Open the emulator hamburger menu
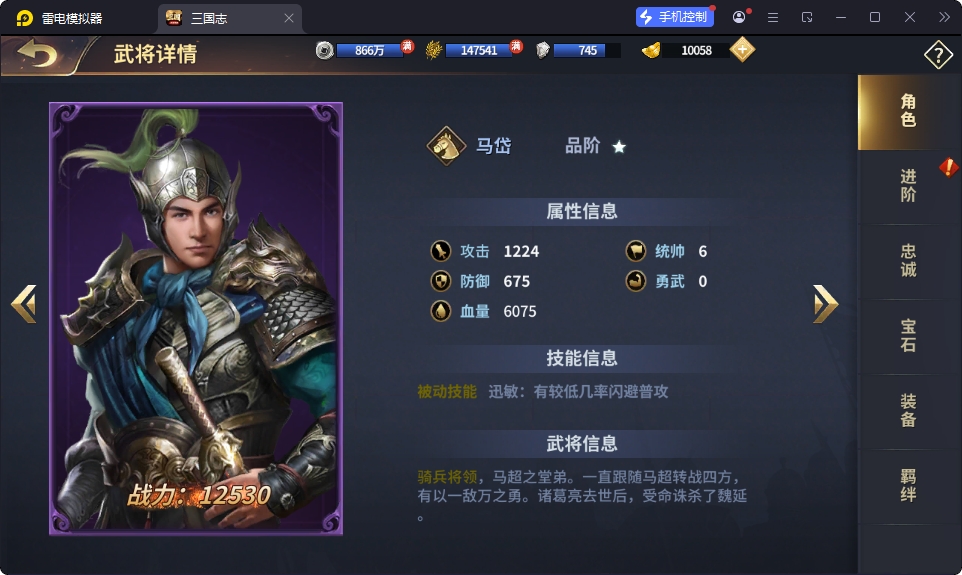The image size is (962, 575). tap(773, 18)
